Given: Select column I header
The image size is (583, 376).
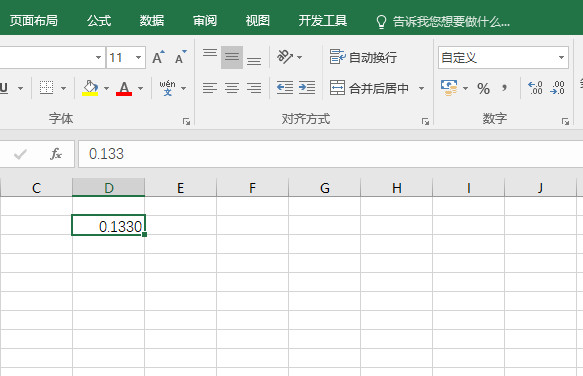Looking at the screenshot, I should point(468,187).
